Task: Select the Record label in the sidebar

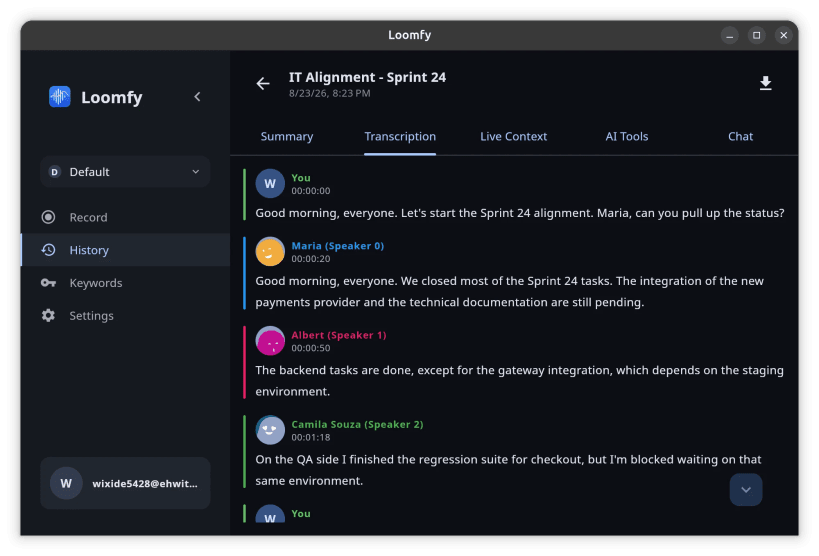Action: [x=88, y=217]
